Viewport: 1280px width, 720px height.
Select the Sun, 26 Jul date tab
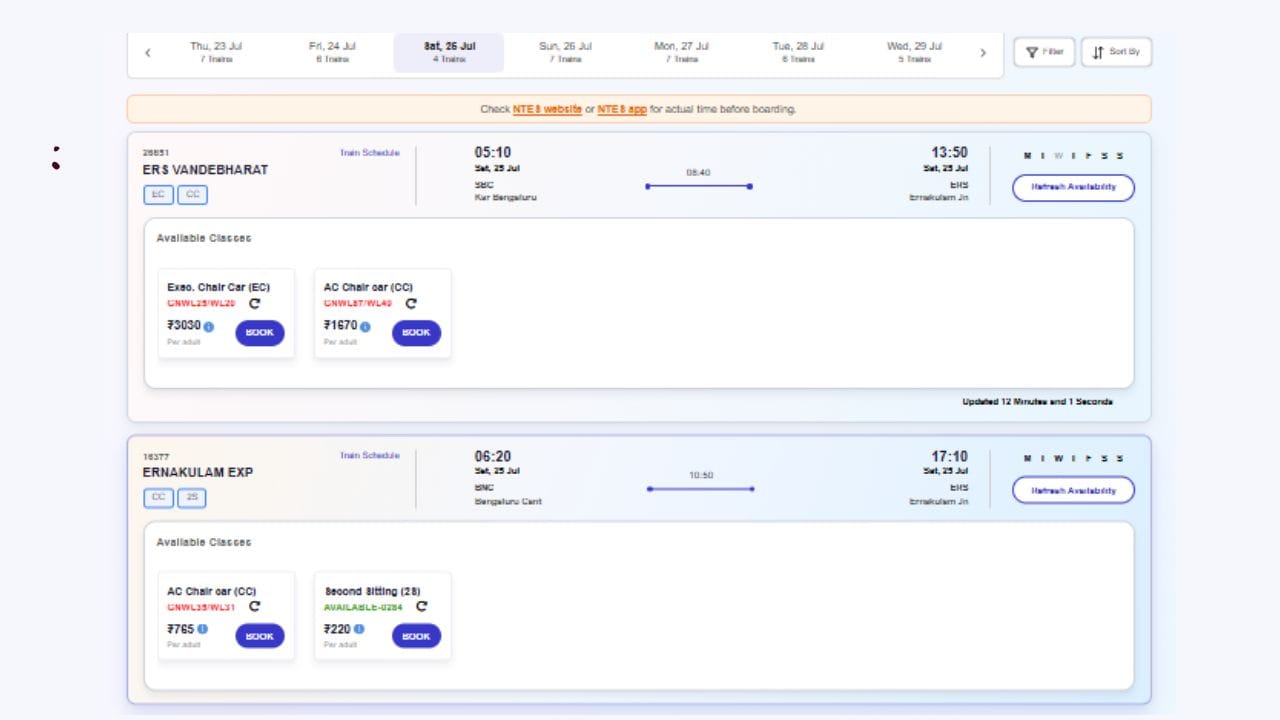565,52
